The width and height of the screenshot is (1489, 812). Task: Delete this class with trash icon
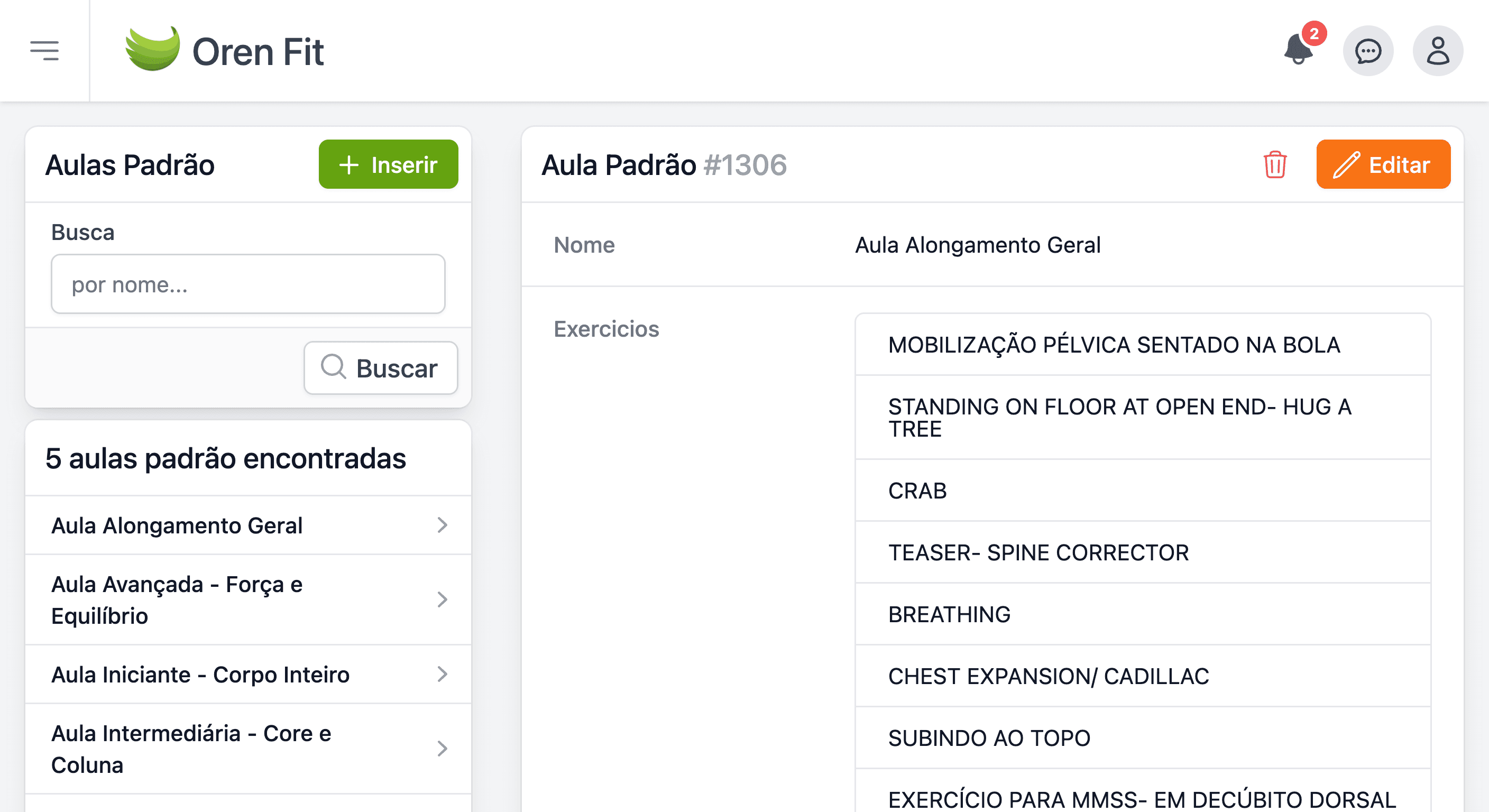tap(1274, 165)
